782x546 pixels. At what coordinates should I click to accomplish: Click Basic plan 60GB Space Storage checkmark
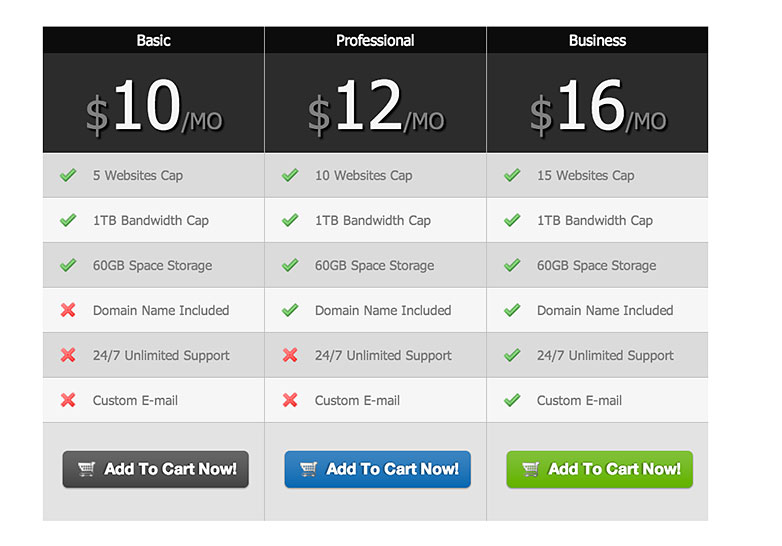click(68, 265)
